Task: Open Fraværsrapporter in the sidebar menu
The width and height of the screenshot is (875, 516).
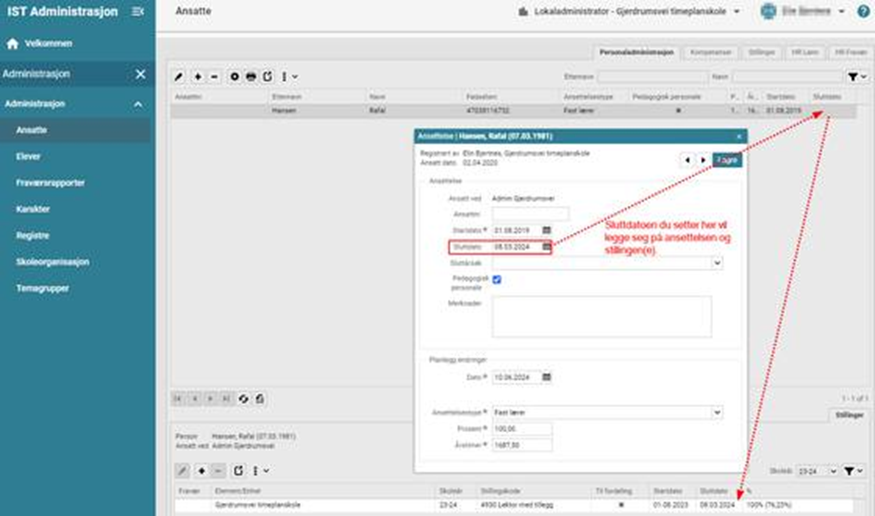Action: click(x=50, y=183)
